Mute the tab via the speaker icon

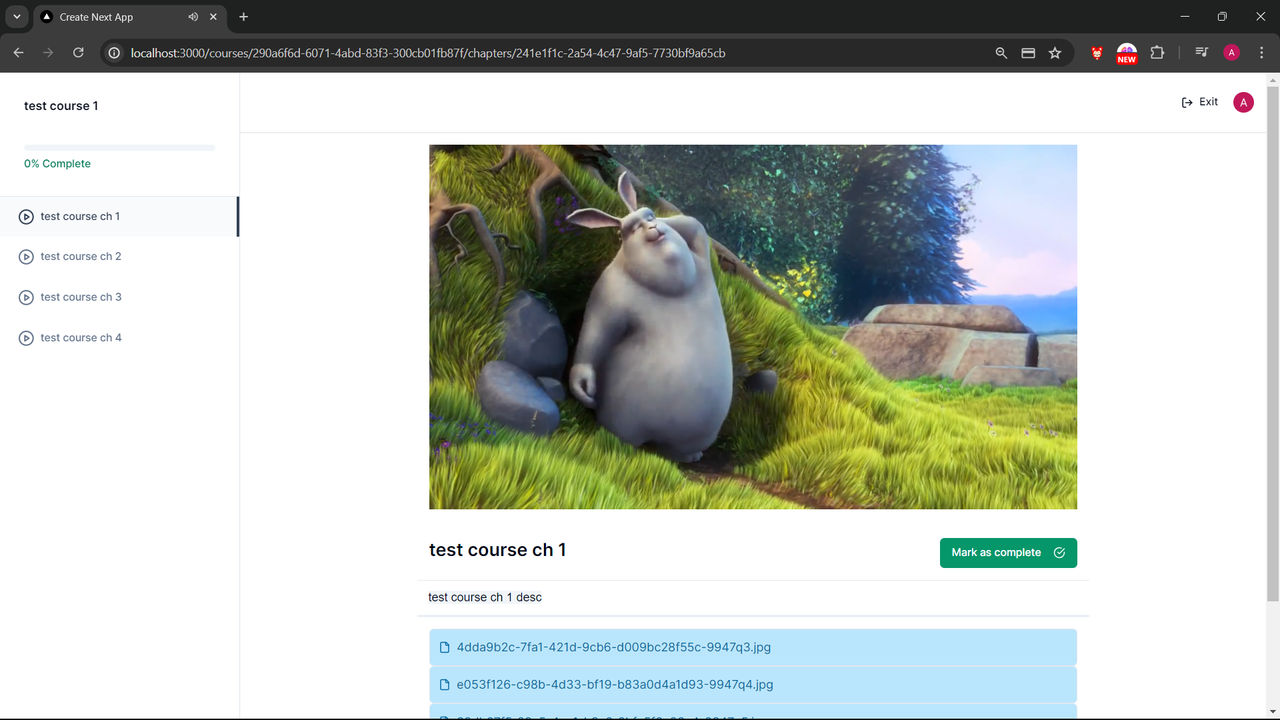pyautogui.click(x=193, y=17)
